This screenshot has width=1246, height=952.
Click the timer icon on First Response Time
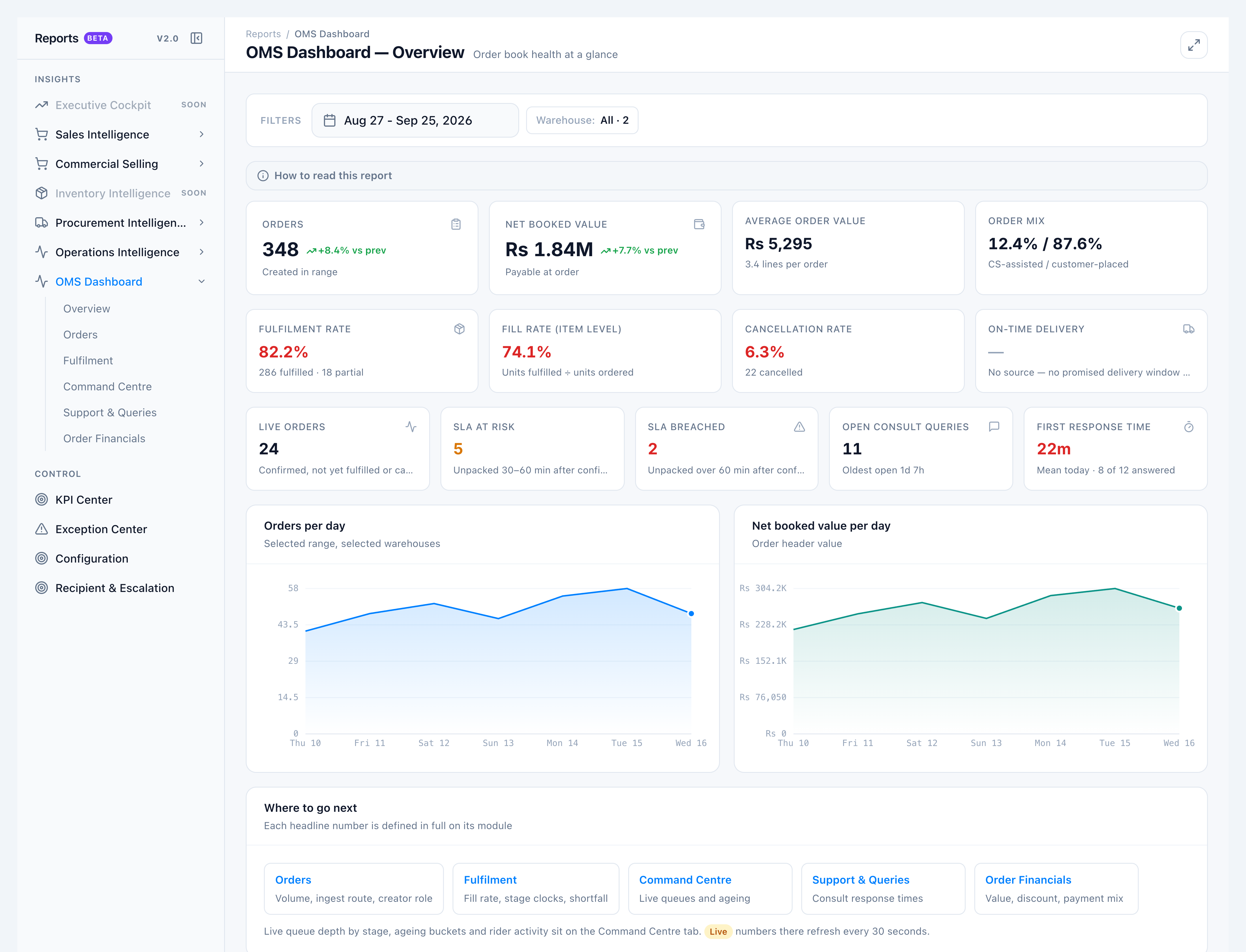(x=1189, y=427)
